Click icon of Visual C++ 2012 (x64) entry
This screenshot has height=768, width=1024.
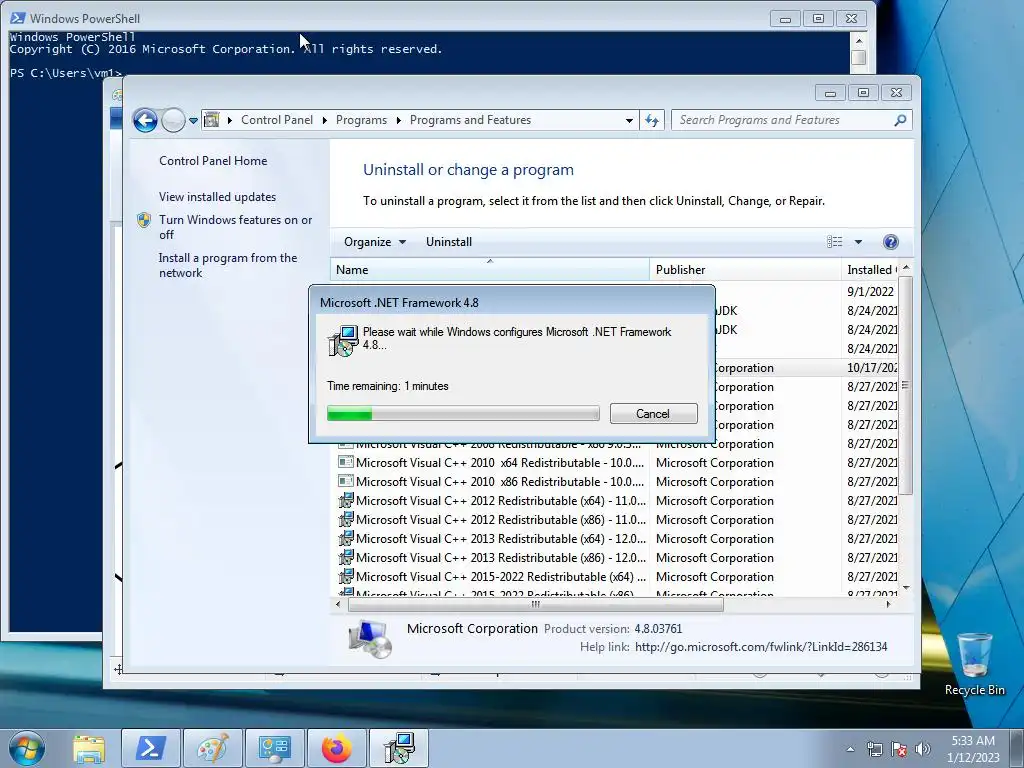345,500
